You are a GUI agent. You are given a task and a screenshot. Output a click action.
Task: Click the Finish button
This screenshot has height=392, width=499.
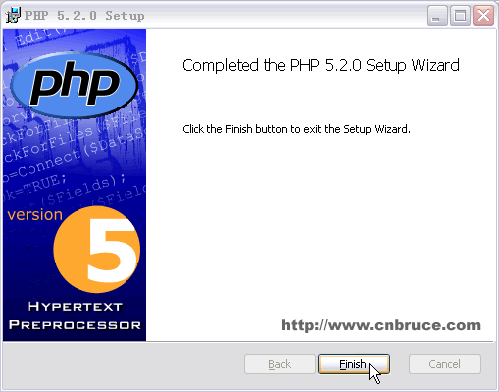point(354,364)
